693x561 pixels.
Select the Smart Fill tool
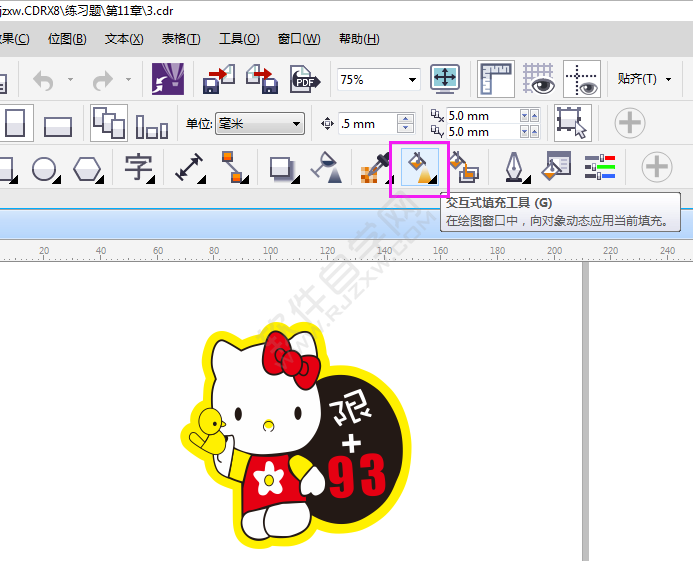[x=462, y=167]
